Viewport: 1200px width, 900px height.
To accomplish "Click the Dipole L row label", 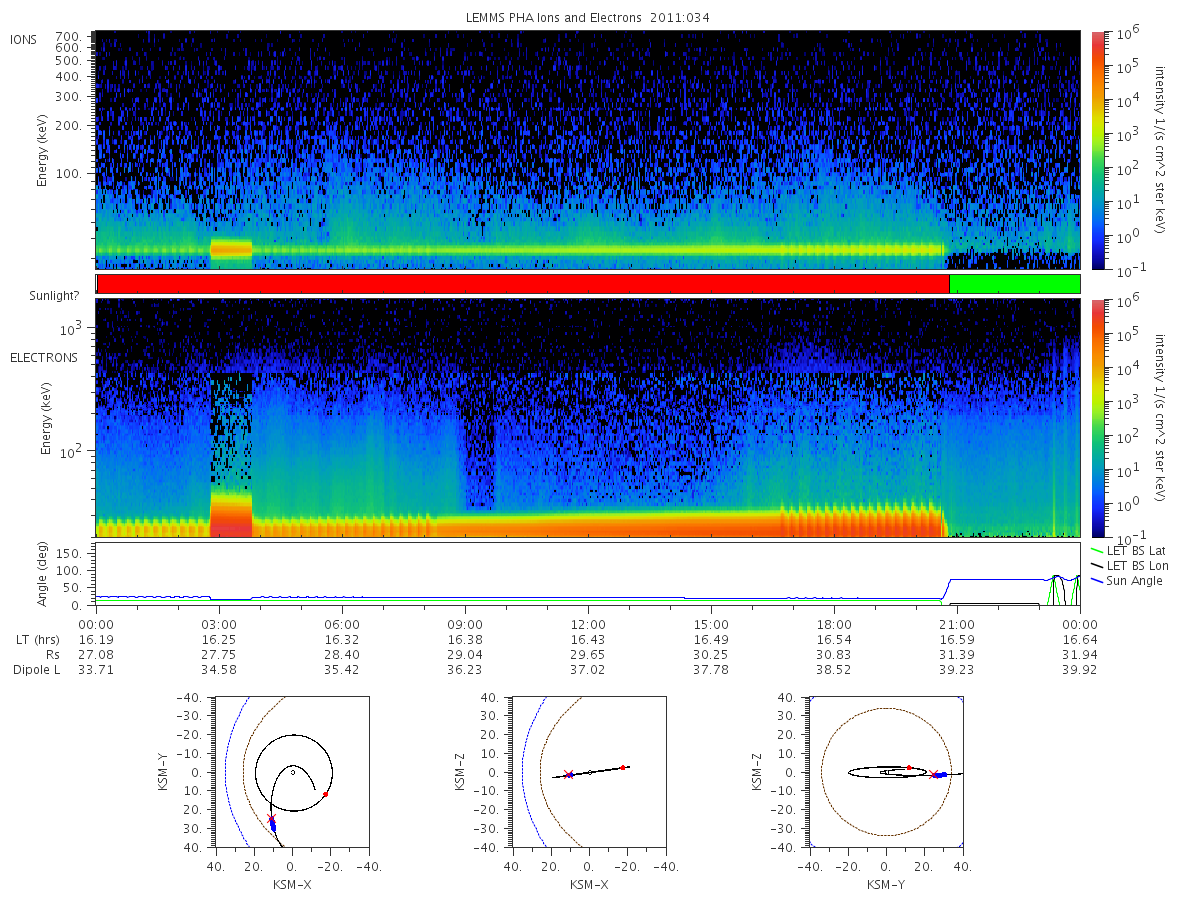I will coord(36,670).
